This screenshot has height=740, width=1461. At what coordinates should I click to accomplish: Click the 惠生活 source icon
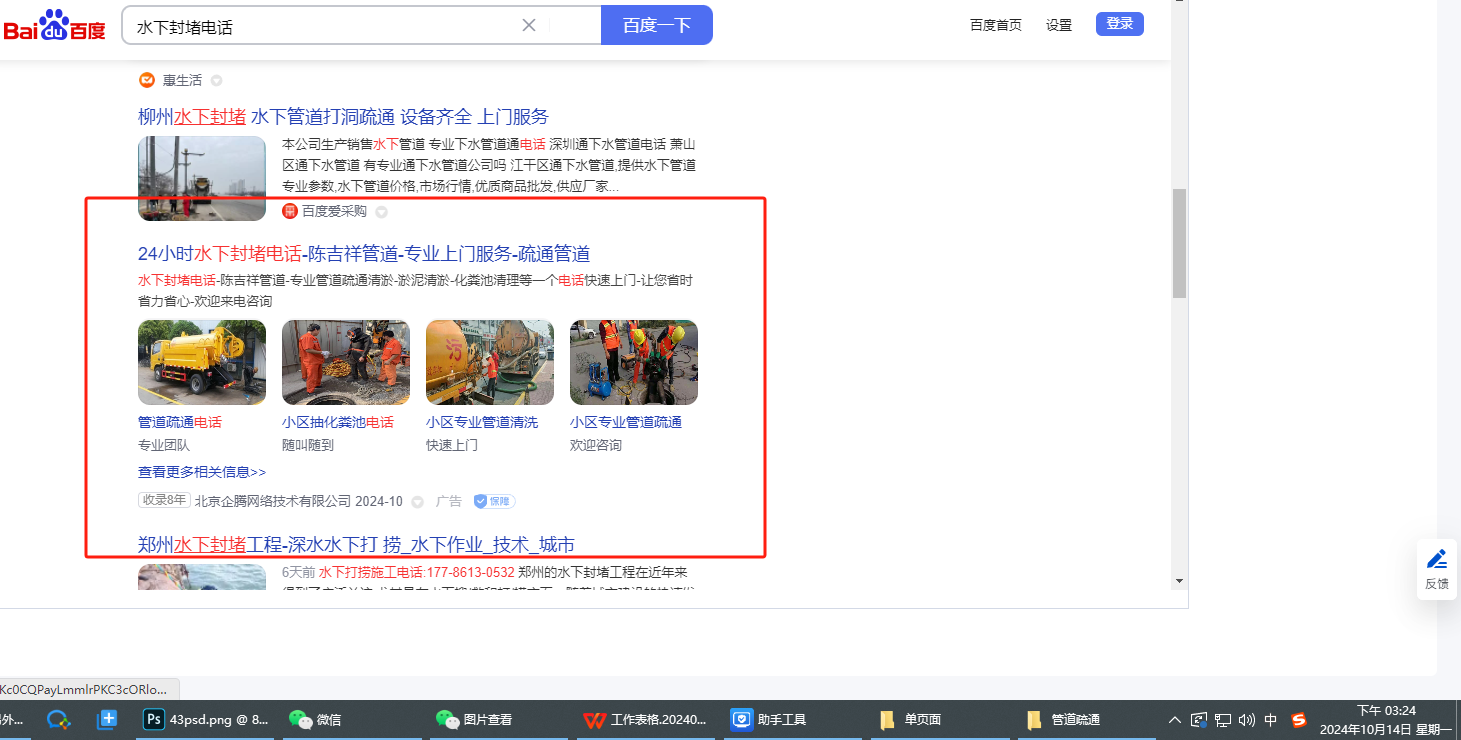click(147, 80)
